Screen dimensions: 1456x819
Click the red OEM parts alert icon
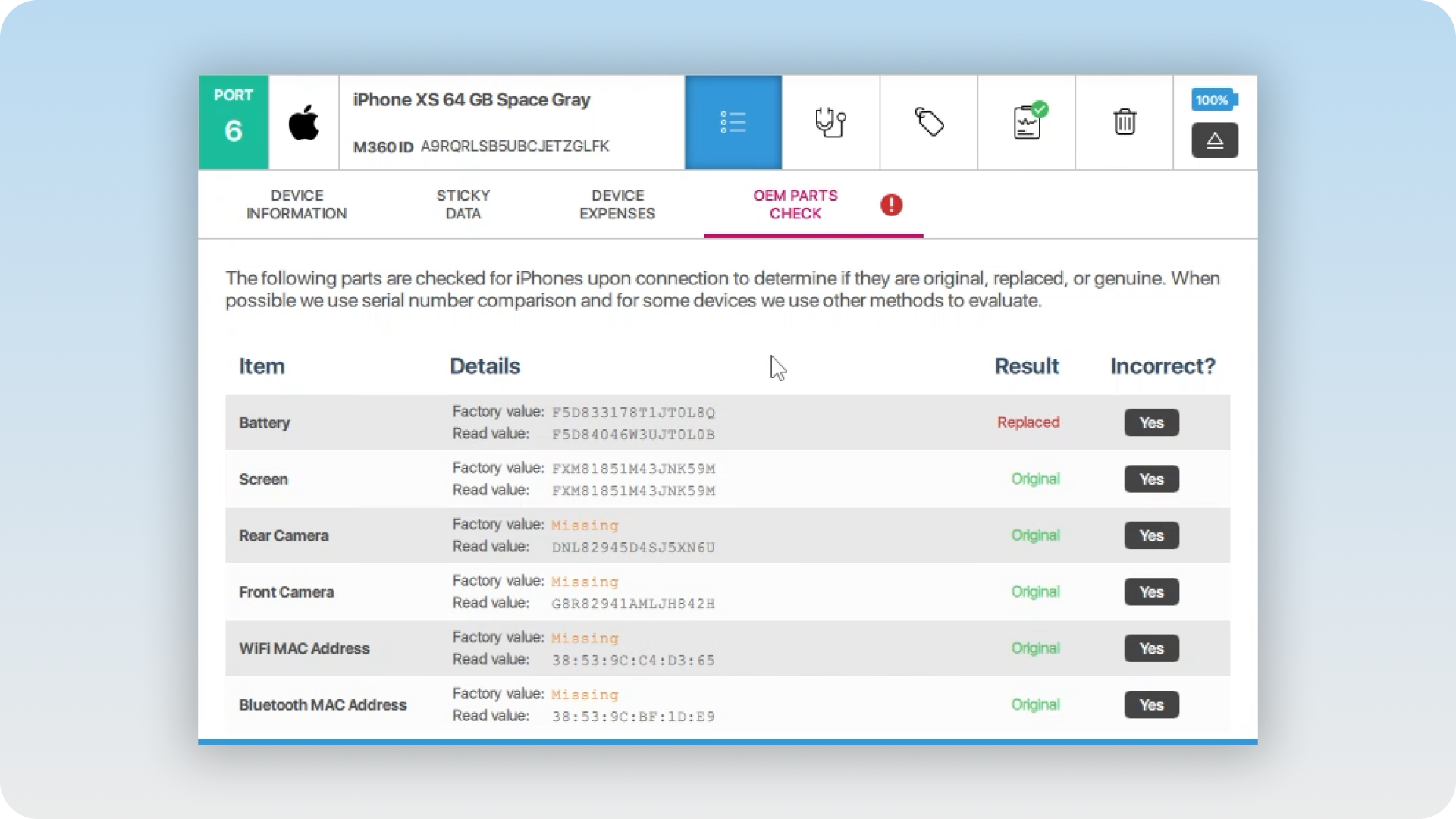tap(891, 205)
